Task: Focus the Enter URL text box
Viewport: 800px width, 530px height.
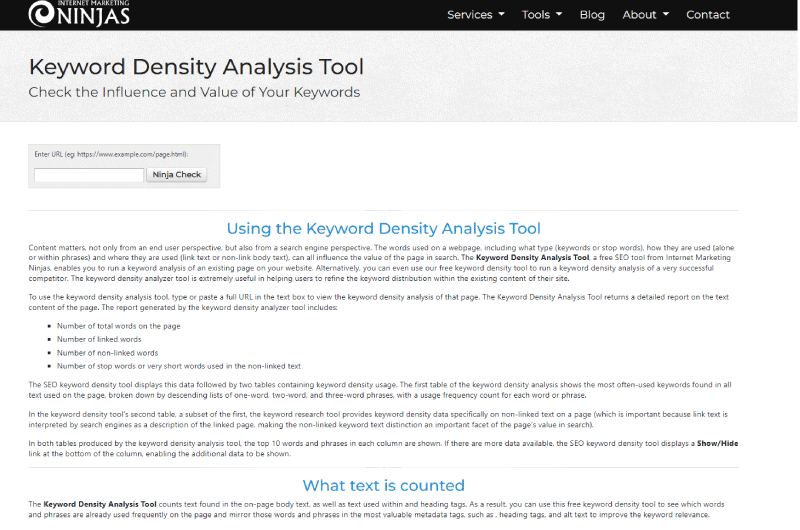Action: pyautogui.click(x=89, y=175)
